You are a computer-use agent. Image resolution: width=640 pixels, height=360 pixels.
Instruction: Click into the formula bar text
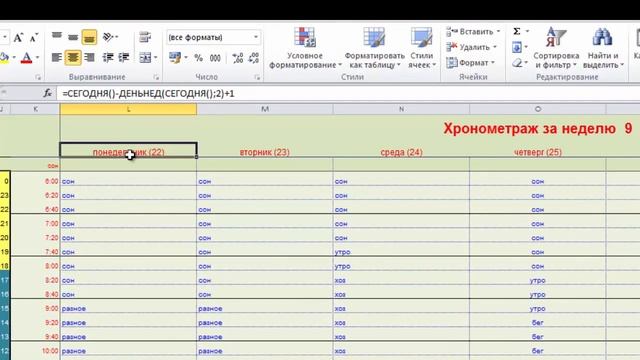click(x=148, y=93)
